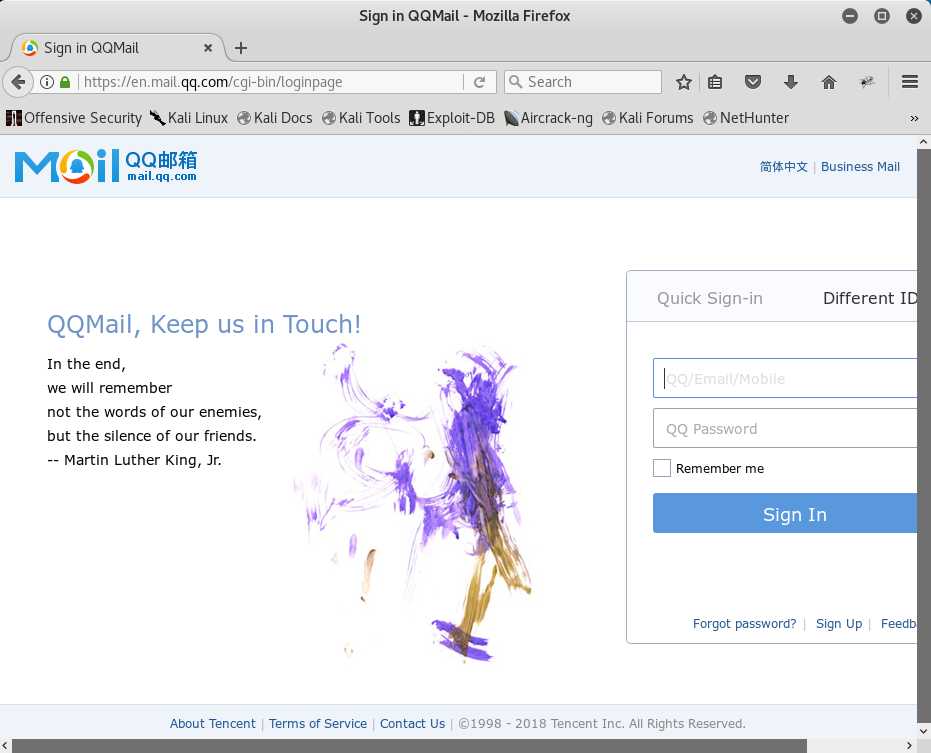Open site information icon in address bar
This screenshot has width=931, height=753.
47,82
